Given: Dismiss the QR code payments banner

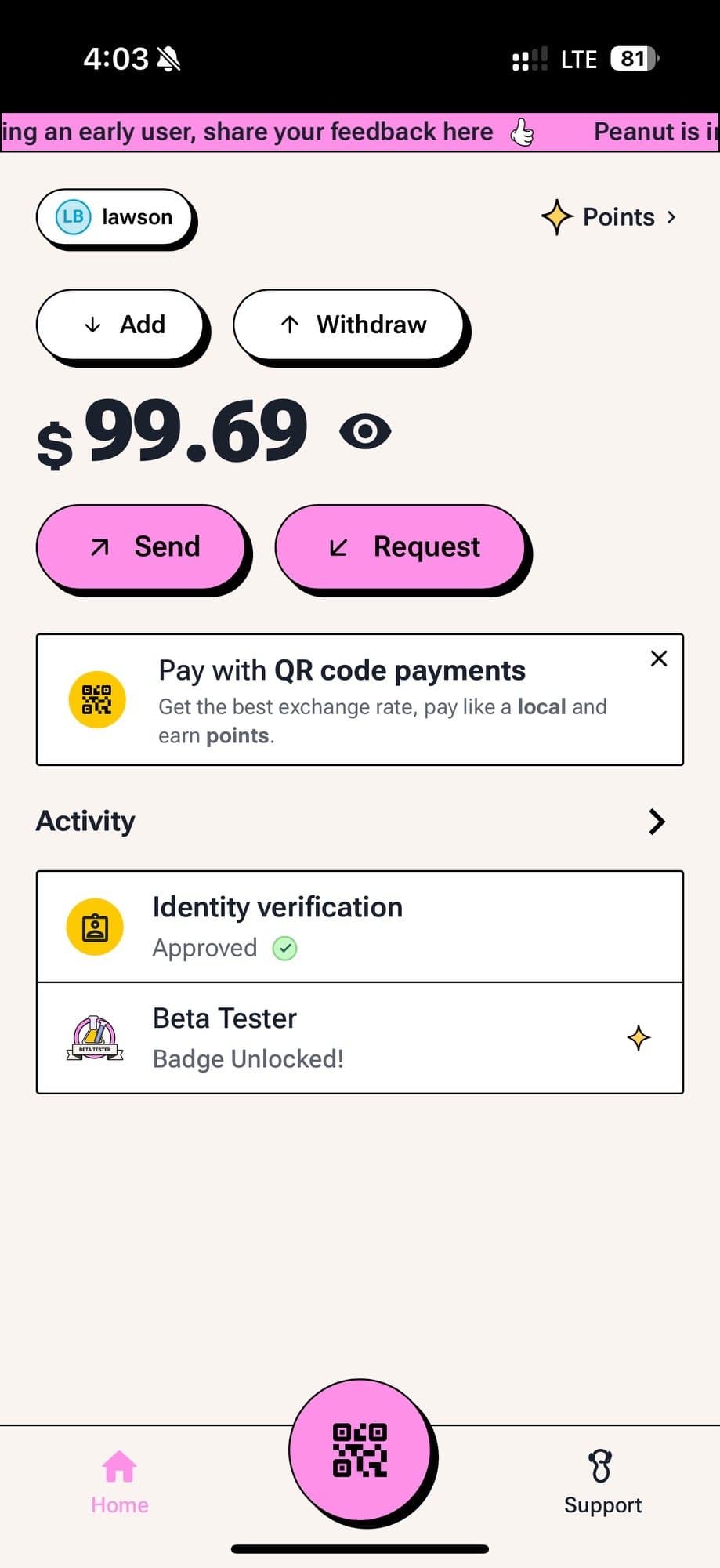Looking at the screenshot, I should tap(659, 659).
